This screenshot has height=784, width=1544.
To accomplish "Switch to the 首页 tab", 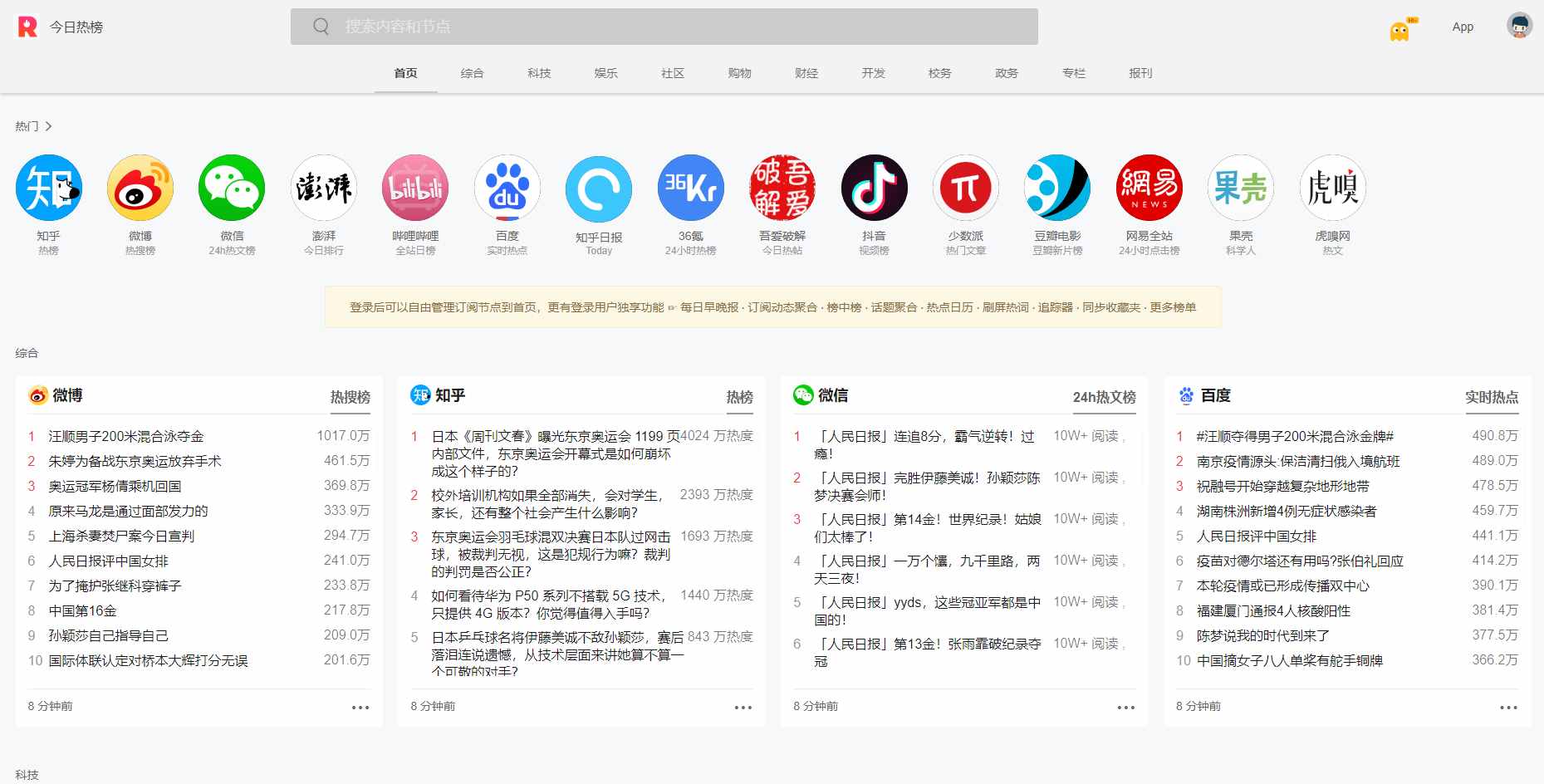I will click(x=405, y=73).
